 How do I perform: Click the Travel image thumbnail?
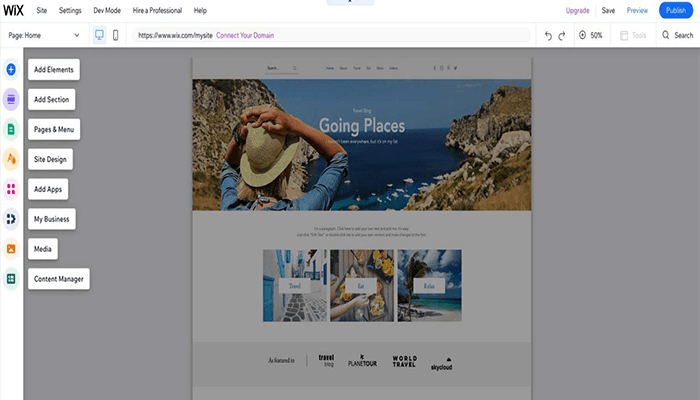click(x=295, y=286)
